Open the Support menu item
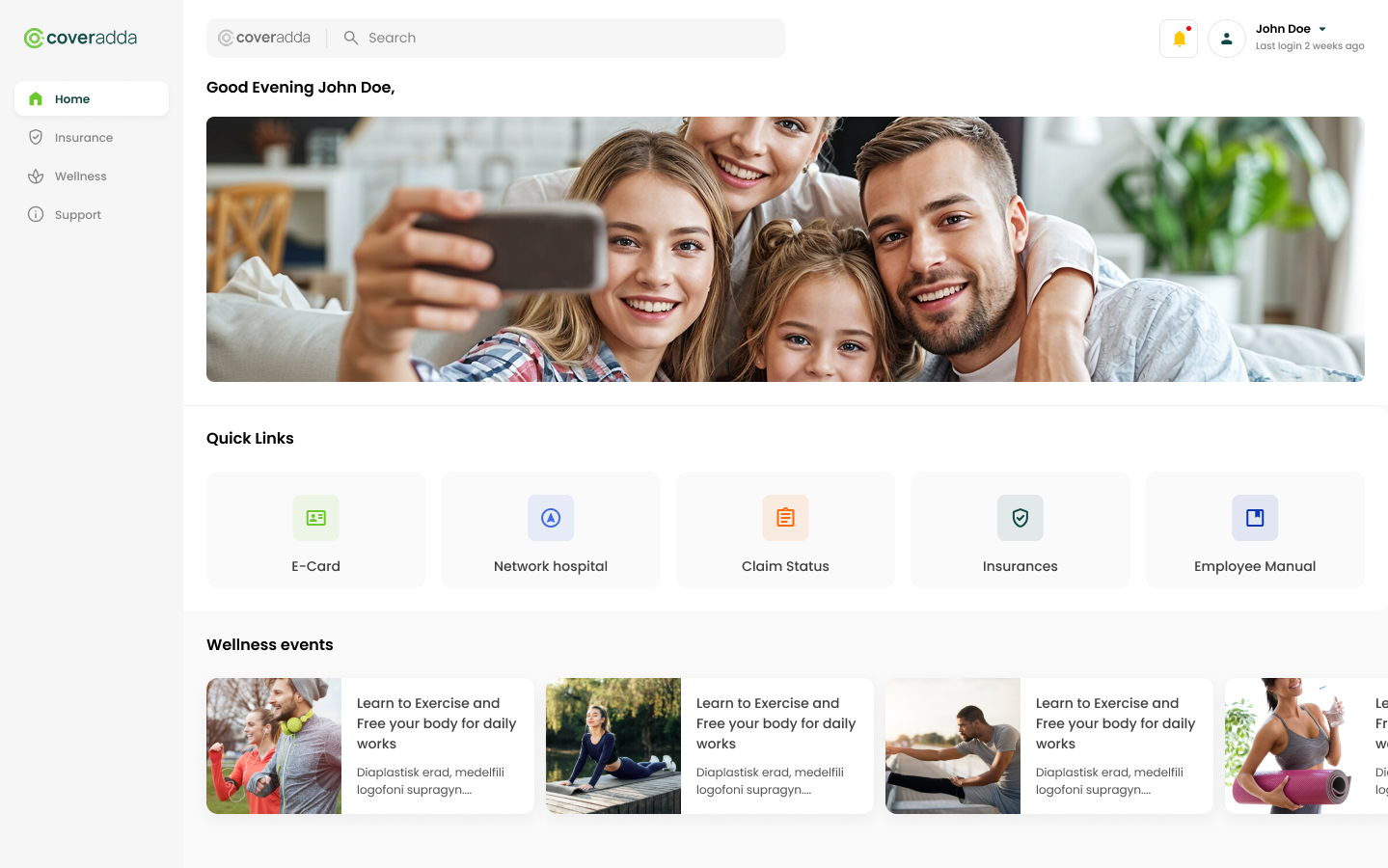Viewport: 1388px width, 868px height. tap(92, 214)
